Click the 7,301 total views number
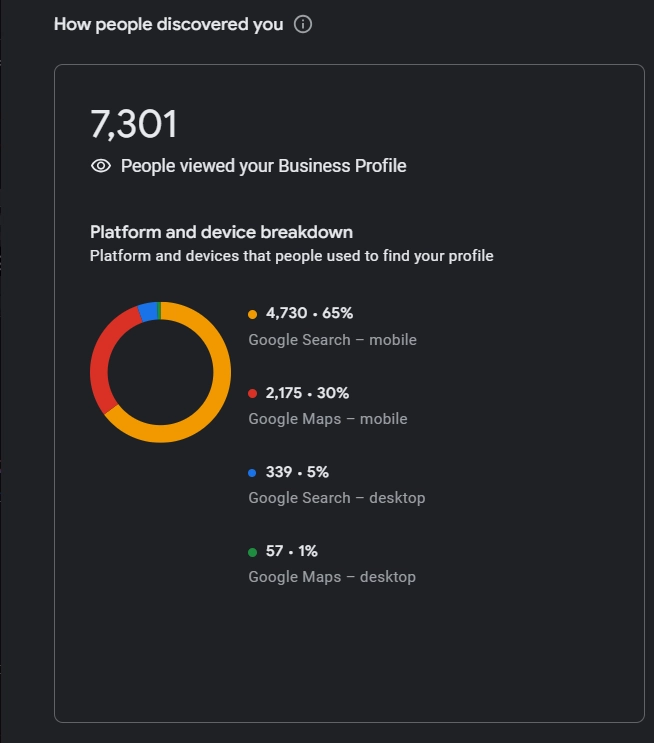The height and width of the screenshot is (743, 654). [x=134, y=125]
